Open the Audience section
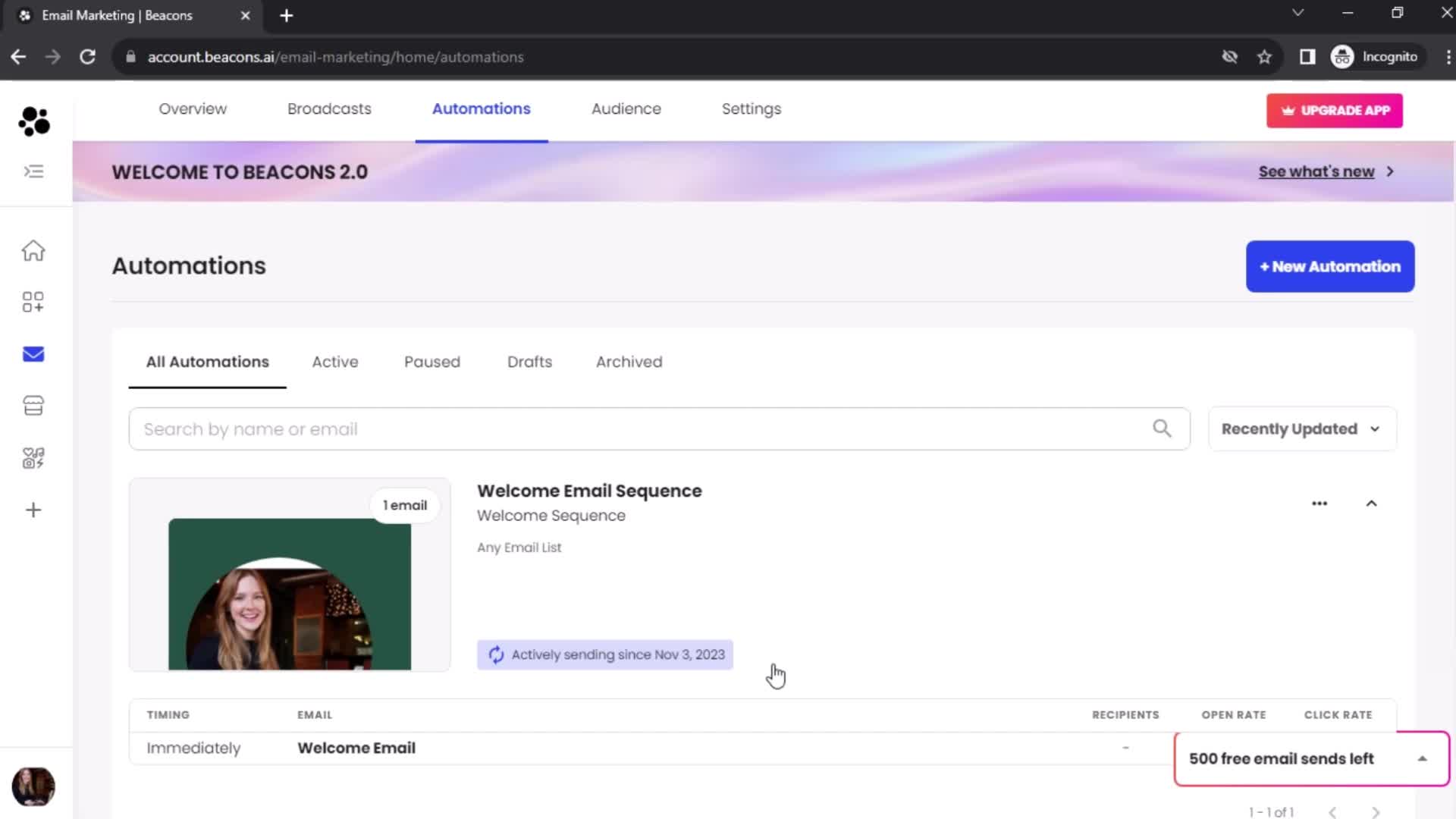 [626, 108]
